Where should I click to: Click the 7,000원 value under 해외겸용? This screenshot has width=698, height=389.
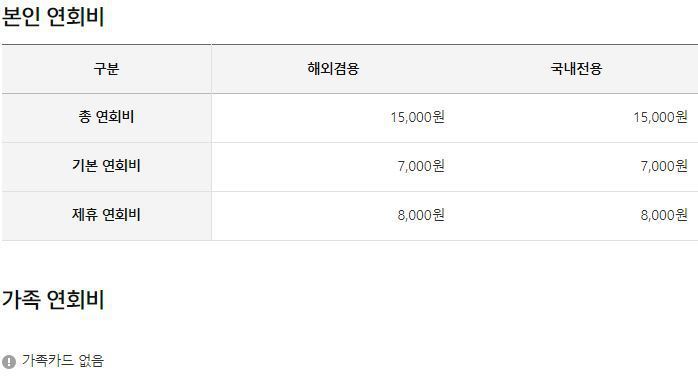click(x=421, y=166)
